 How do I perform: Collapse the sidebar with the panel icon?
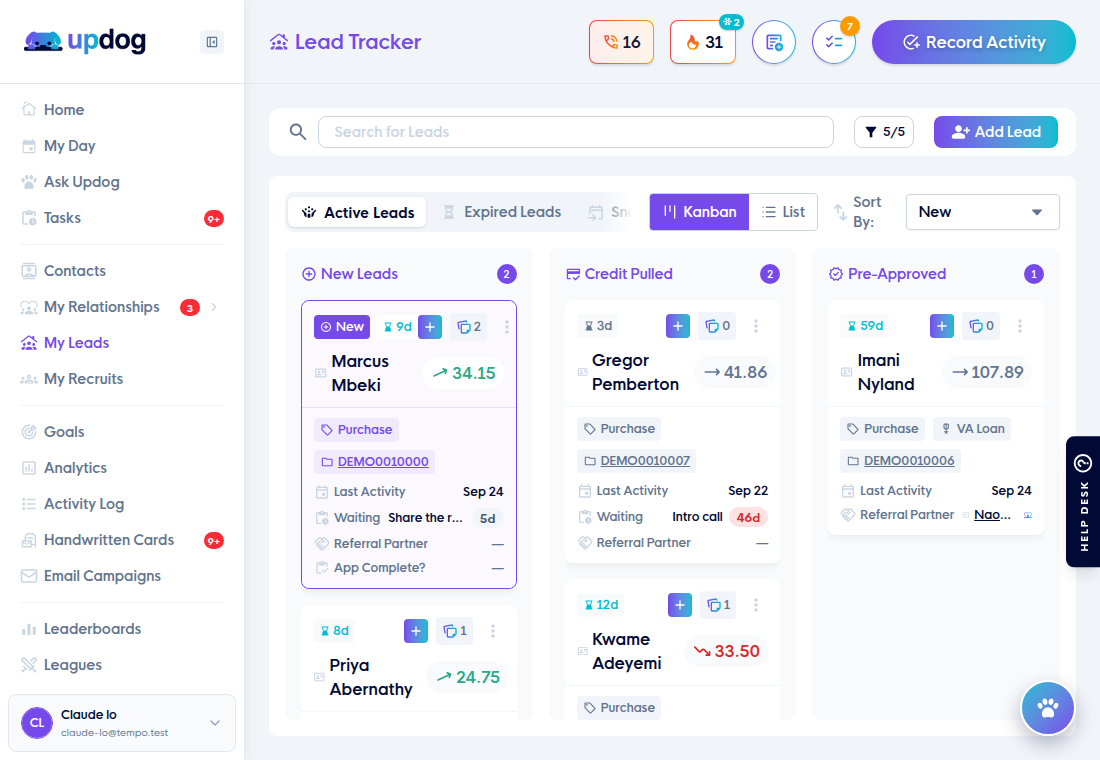coord(212,42)
